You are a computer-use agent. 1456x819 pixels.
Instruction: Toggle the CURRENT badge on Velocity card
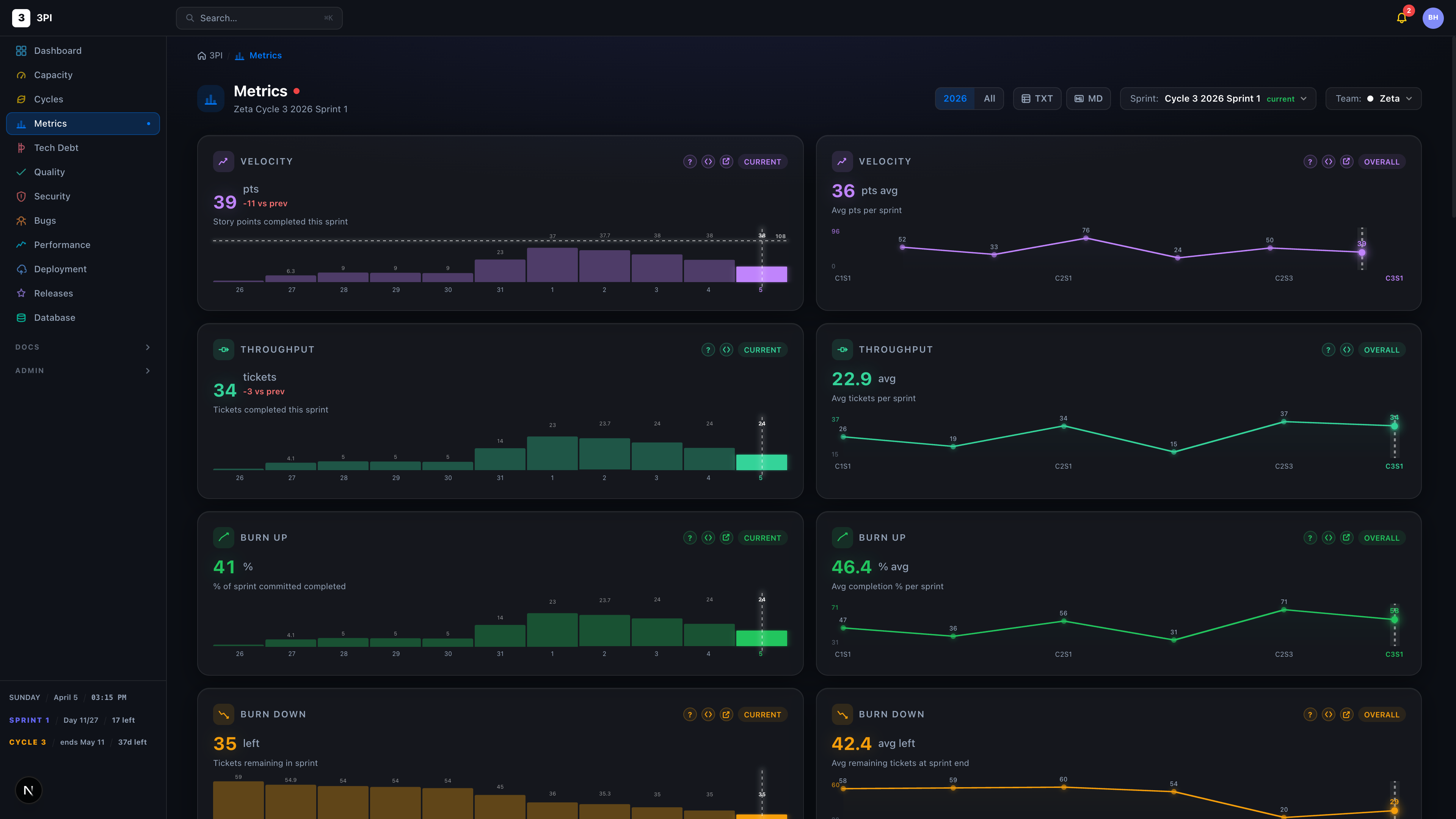coord(762,162)
